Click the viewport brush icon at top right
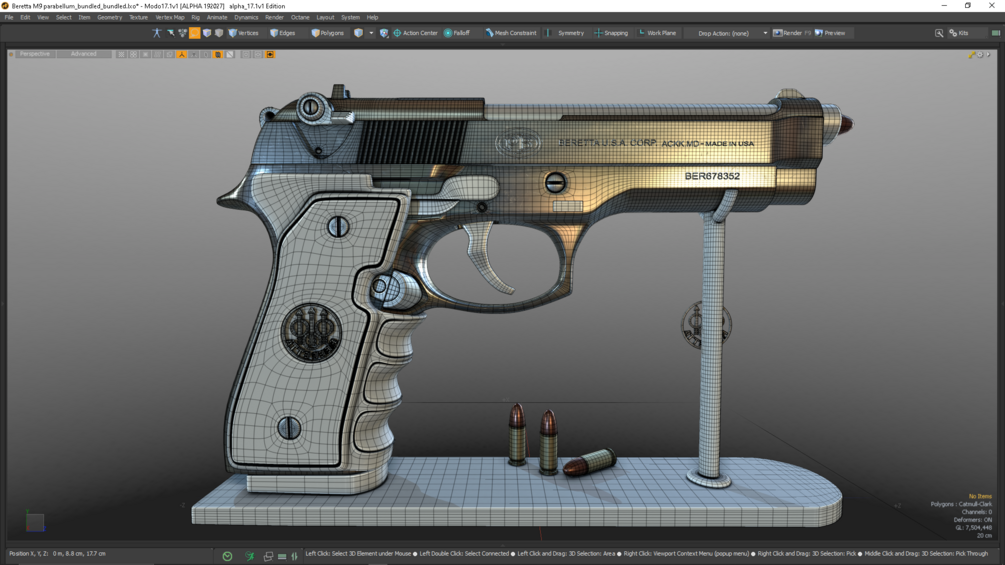The image size is (1005, 565). pyautogui.click(x=972, y=54)
